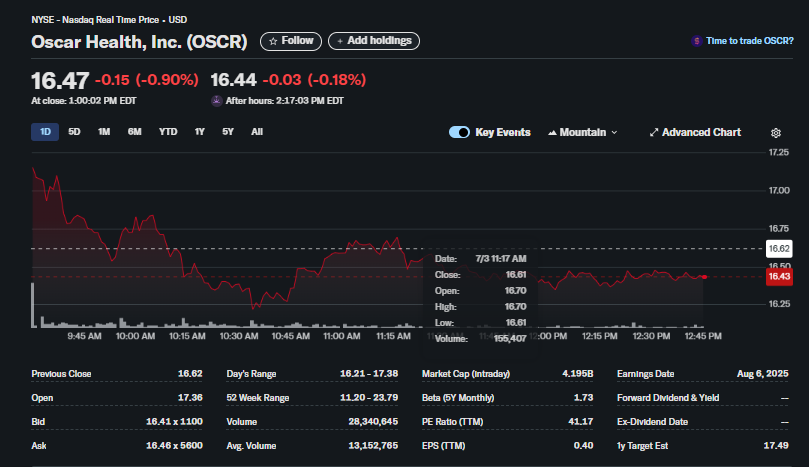Click the Ask value 16.46 x 5600
Image resolution: width=809 pixels, height=467 pixels.
pyautogui.click(x=174, y=445)
